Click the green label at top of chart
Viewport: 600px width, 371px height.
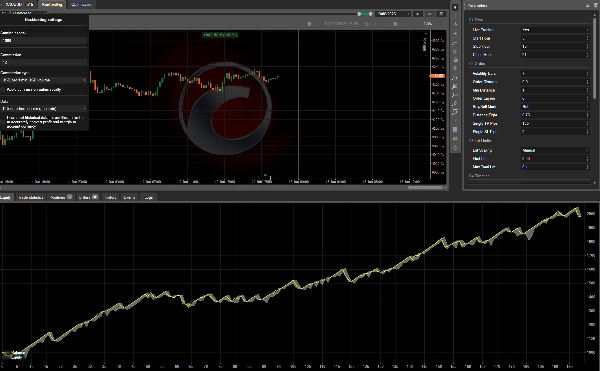(220, 35)
